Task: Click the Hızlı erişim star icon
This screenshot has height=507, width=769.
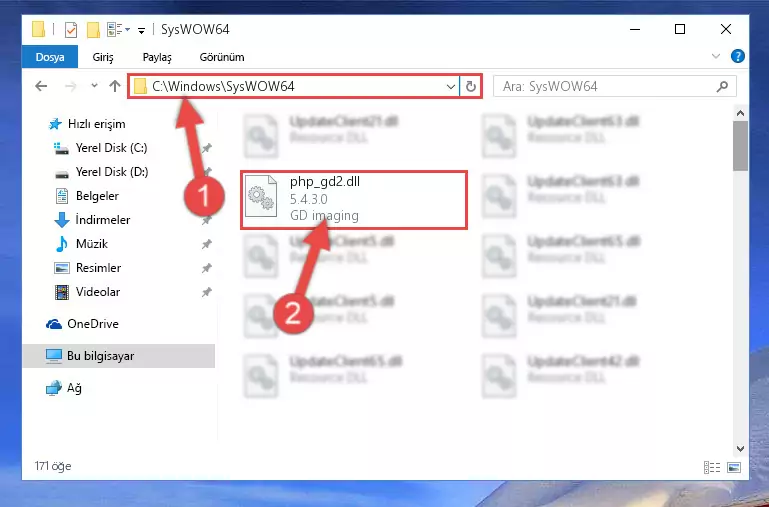Action: [55, 124]
